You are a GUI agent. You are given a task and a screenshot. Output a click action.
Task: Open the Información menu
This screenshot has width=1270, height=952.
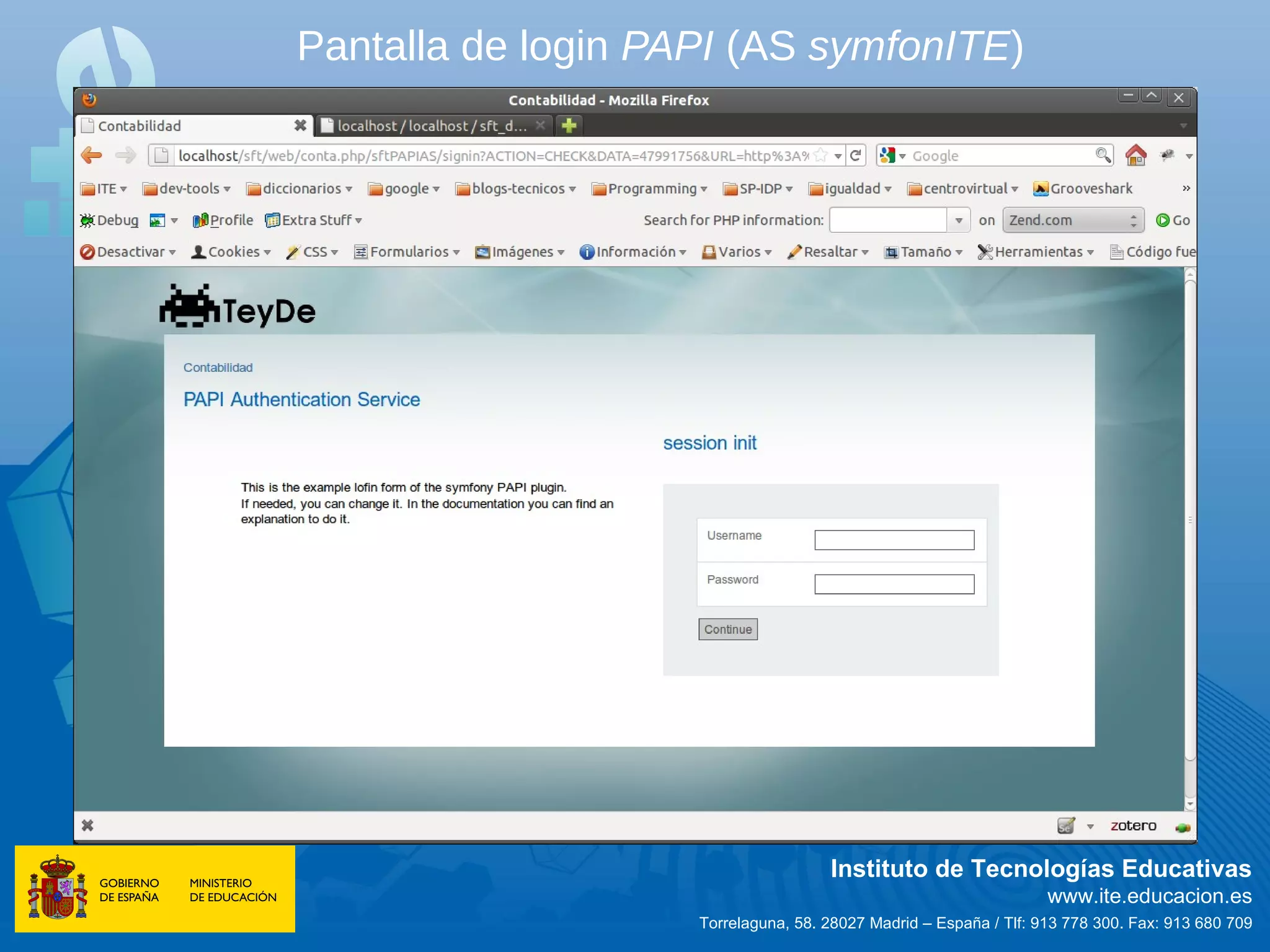(x=633, y=252)
